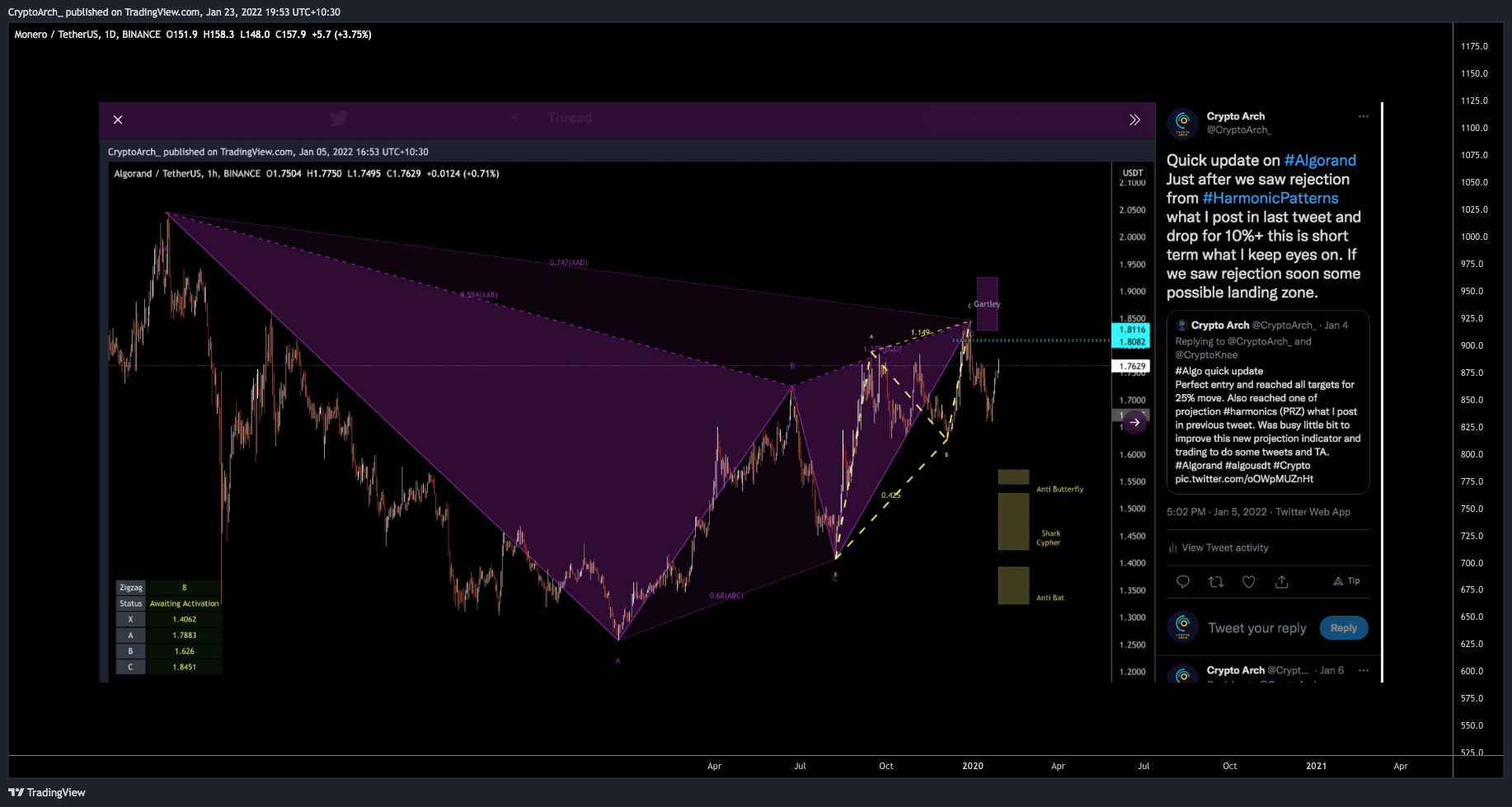1512x807 pixels.
Task: Click the Tweet your reply field
Action: click(x=1257, y=628)
